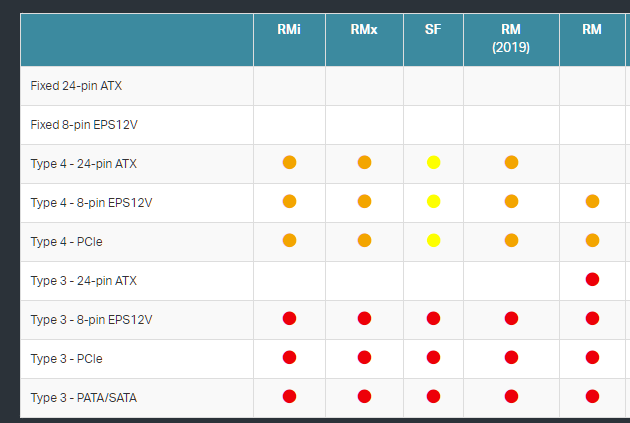
Task: Click the Type 3 - PCIe row label
Action: click(67, 358)
